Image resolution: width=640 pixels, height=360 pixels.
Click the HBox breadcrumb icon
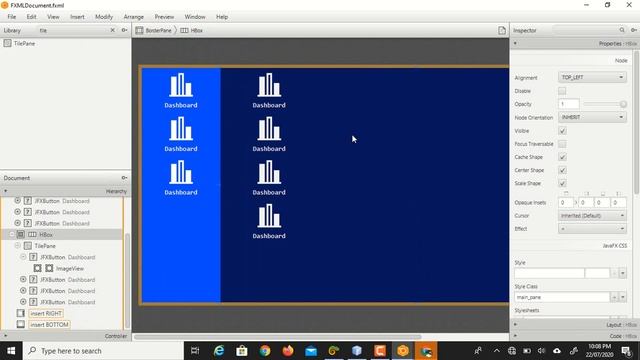[x=184, y=30]
